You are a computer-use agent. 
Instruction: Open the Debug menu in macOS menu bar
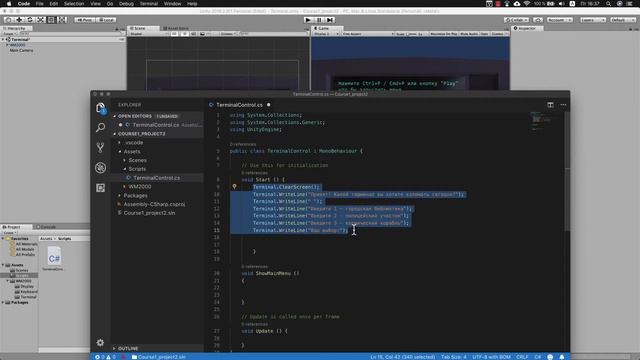pos(126,4)
